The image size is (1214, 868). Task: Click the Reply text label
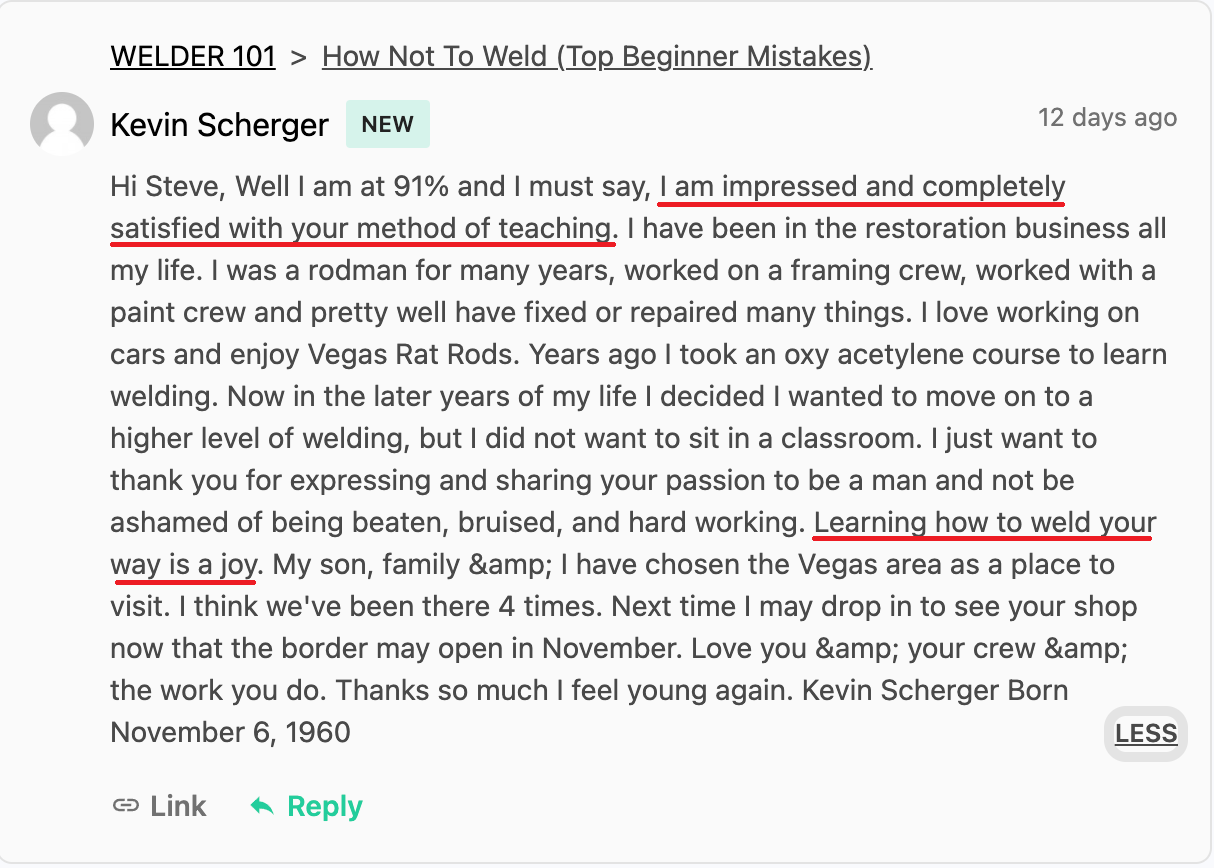[x=325, y=806]
